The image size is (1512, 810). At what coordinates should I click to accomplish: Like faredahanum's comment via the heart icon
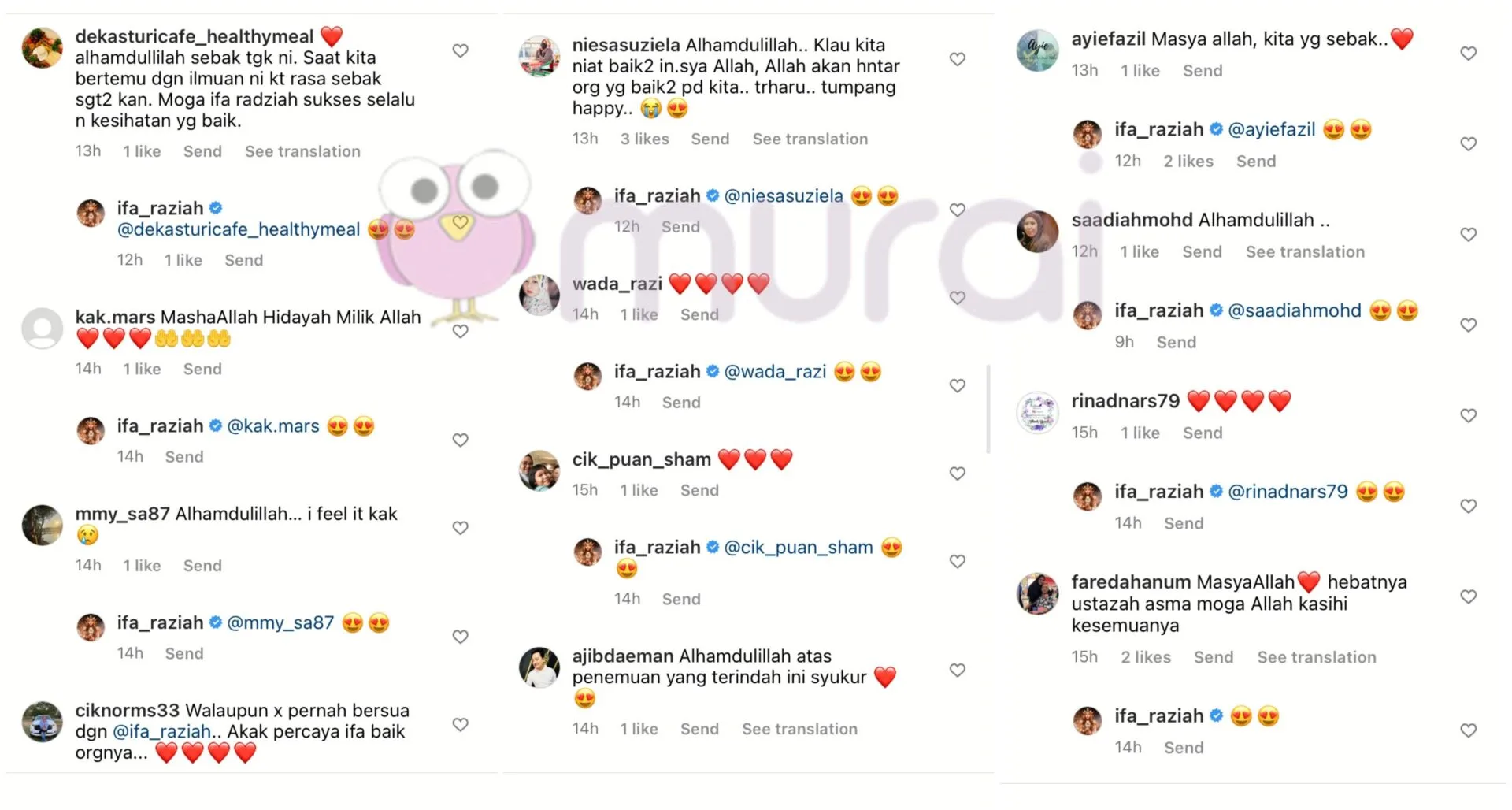pyautogui.click(x=1469, y=596)
